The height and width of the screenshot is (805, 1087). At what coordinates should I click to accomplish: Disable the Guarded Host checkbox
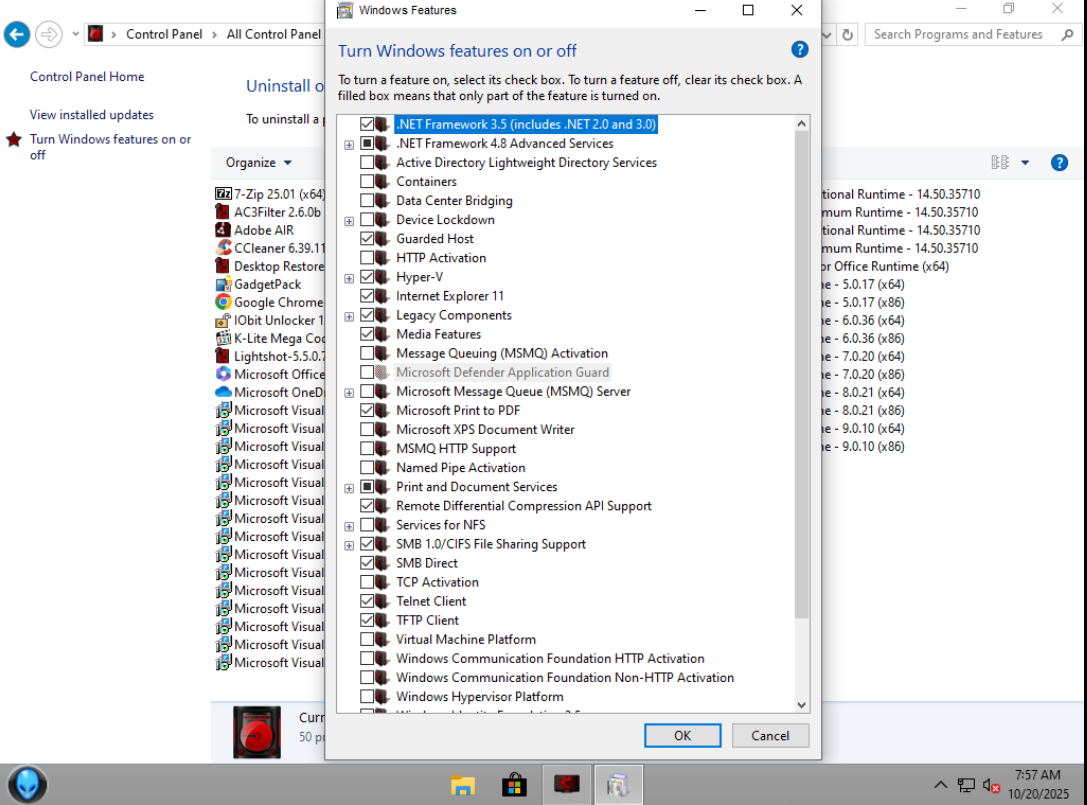point(367,239)
